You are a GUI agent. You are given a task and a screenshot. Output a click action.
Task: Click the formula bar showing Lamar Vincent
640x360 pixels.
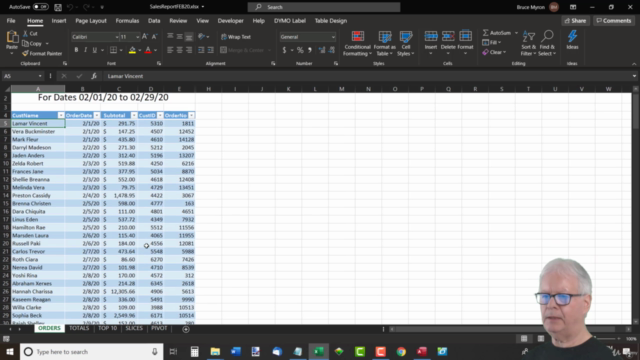point(369,76)
